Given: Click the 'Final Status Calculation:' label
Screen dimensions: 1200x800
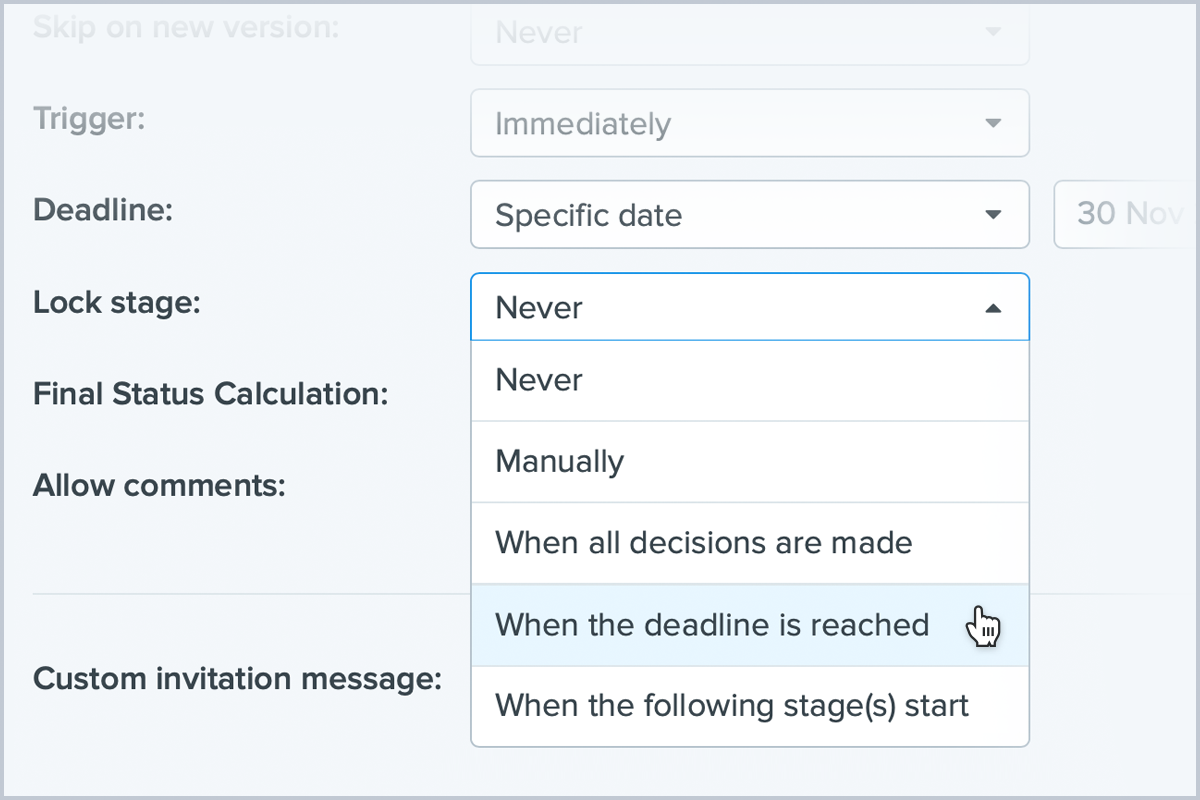Looking at the screenshot, I should tap(210, 394).
